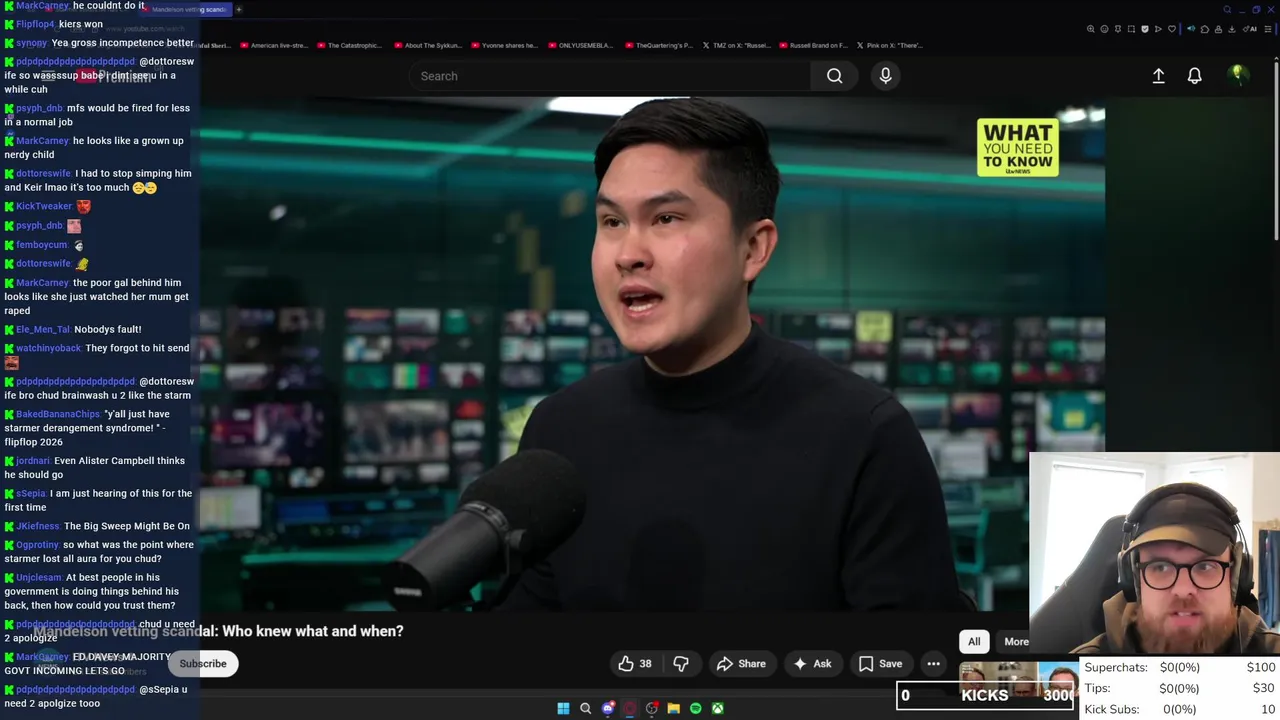Open the Windows Start button
Screen dimensions: 1280x720
click(563, 708)
